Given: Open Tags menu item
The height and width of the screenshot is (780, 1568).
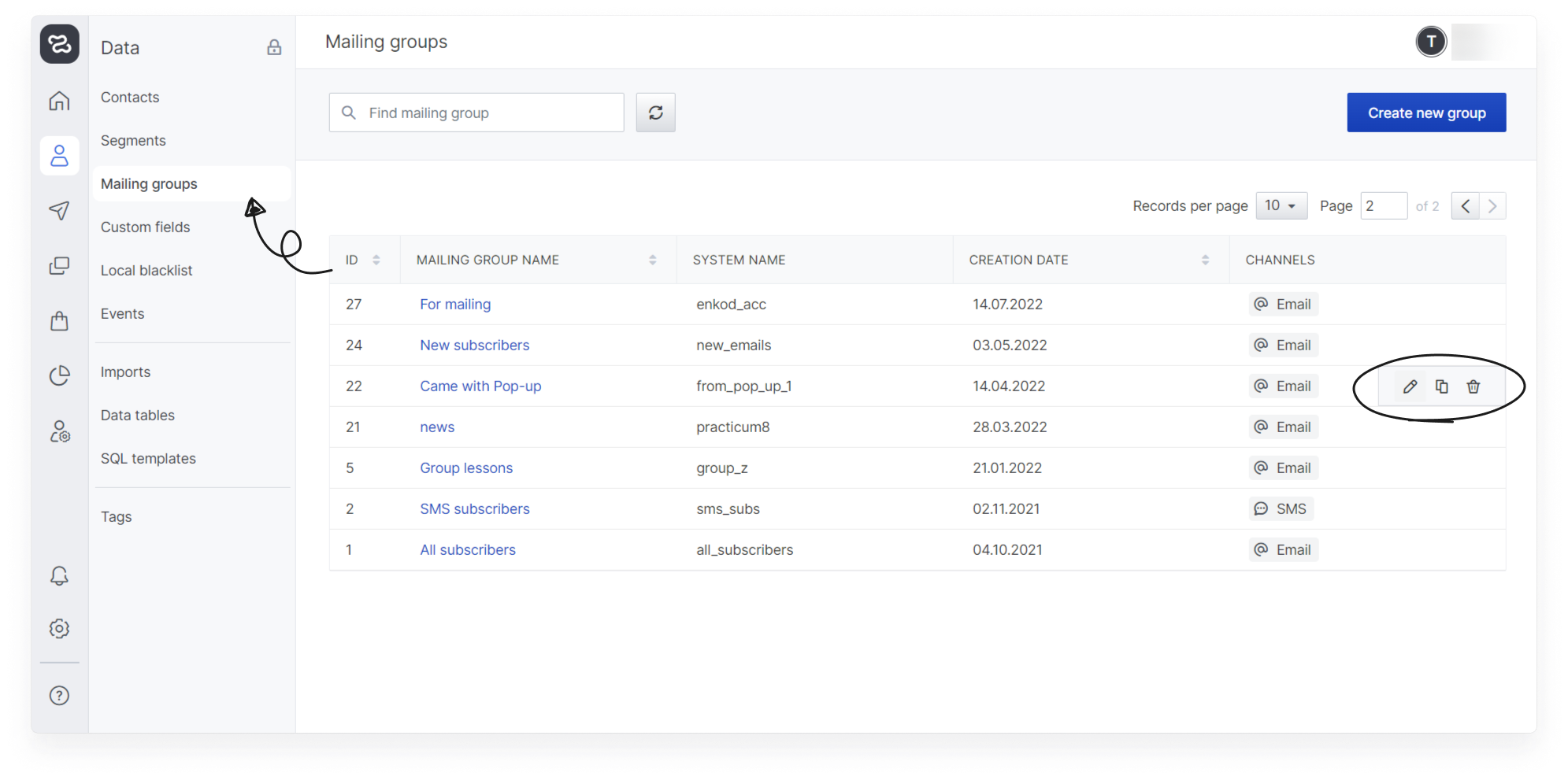Looking at the screenshot, I should click(116, 517).
